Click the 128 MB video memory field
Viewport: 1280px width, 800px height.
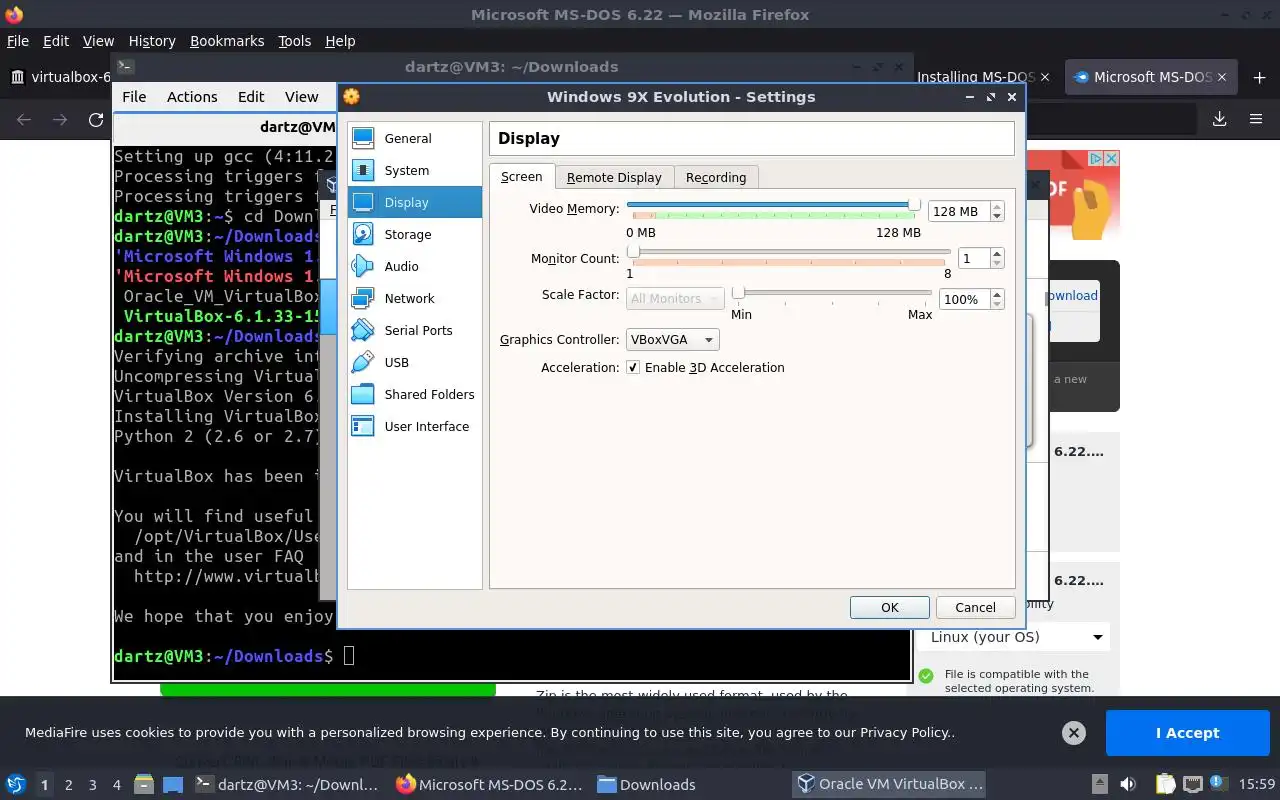pyautogui.click(x=958, y=211)
